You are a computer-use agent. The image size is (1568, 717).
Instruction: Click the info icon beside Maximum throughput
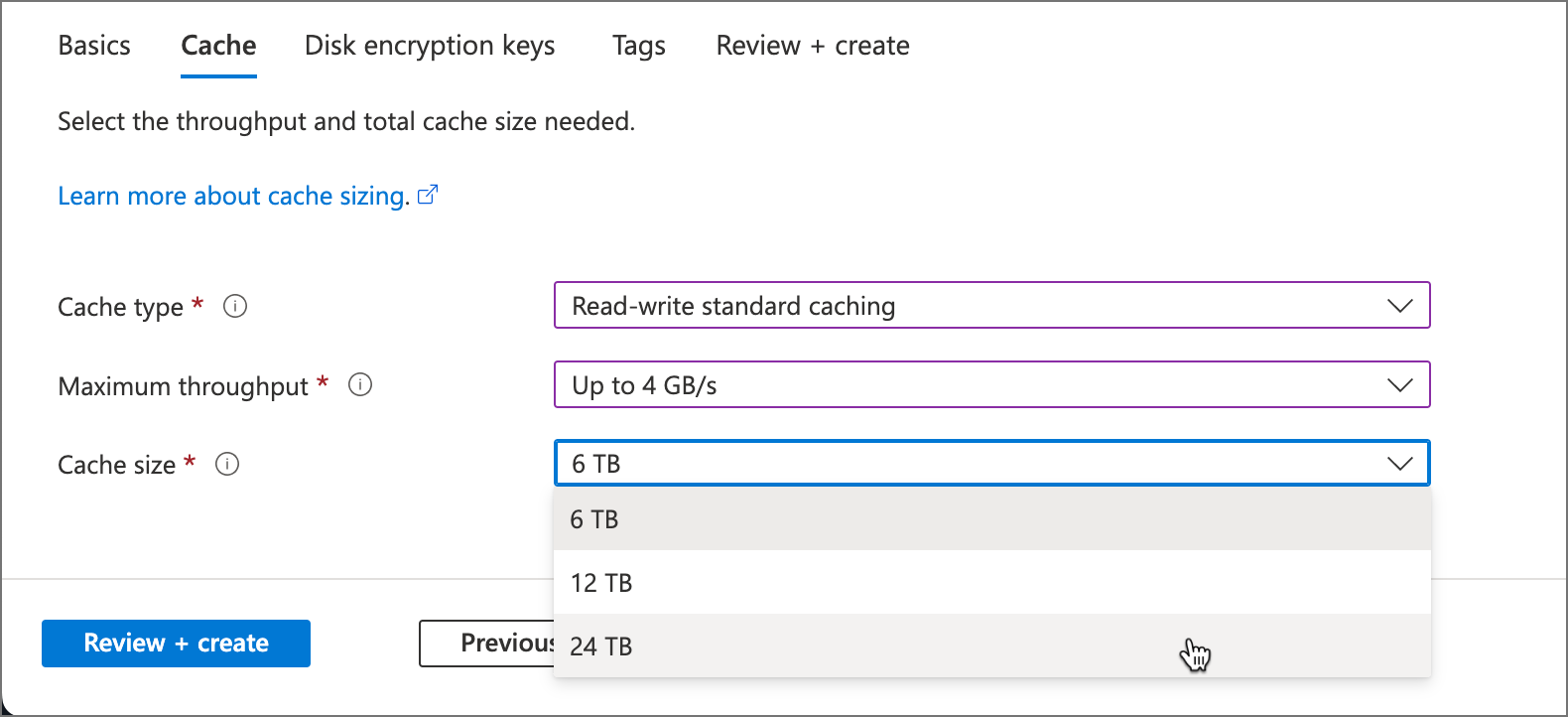pos(361,385)
